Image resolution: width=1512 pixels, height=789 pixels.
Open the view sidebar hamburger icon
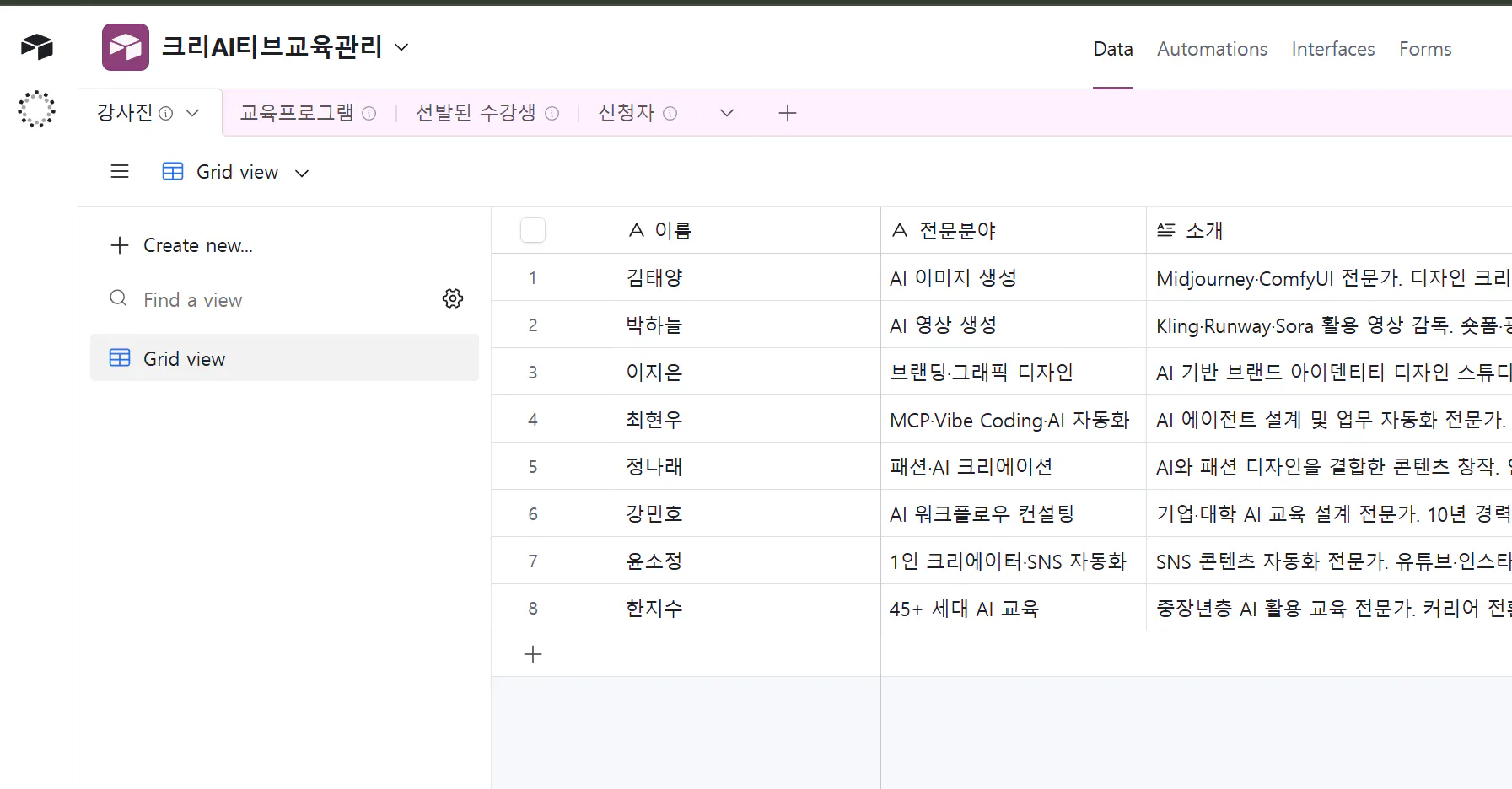[120, 171]
